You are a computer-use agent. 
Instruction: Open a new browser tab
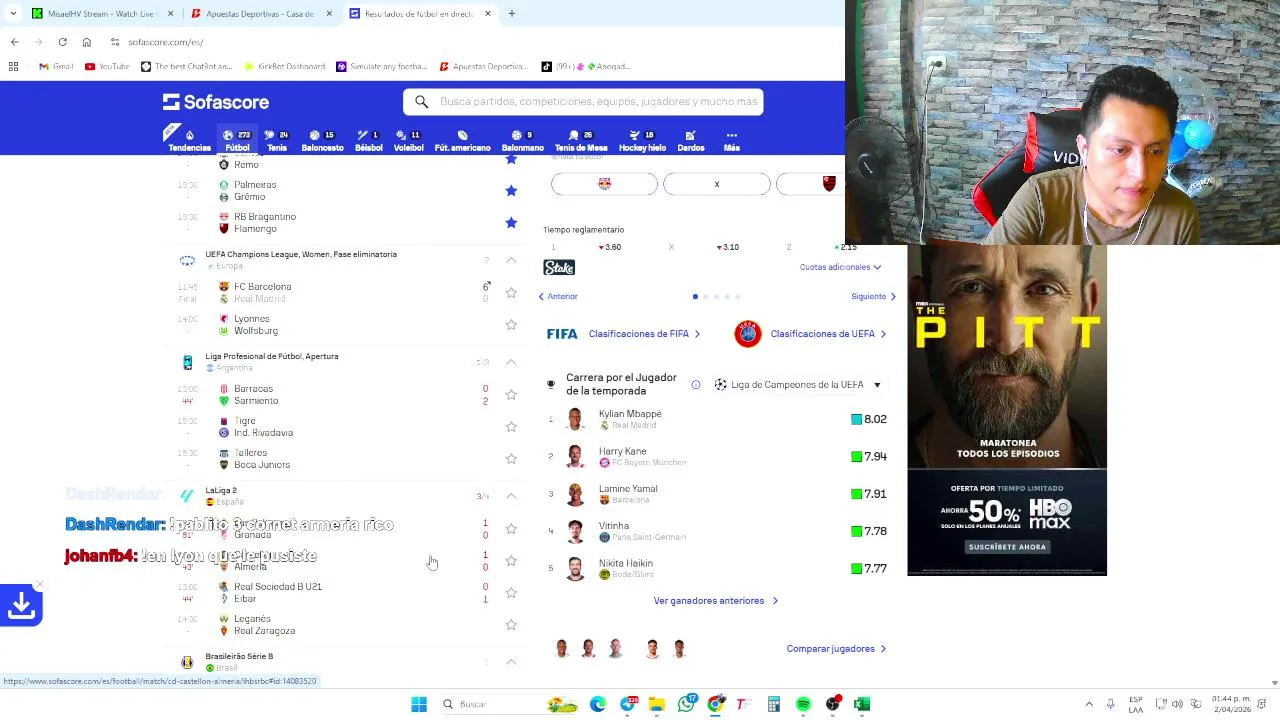[511, 14]
